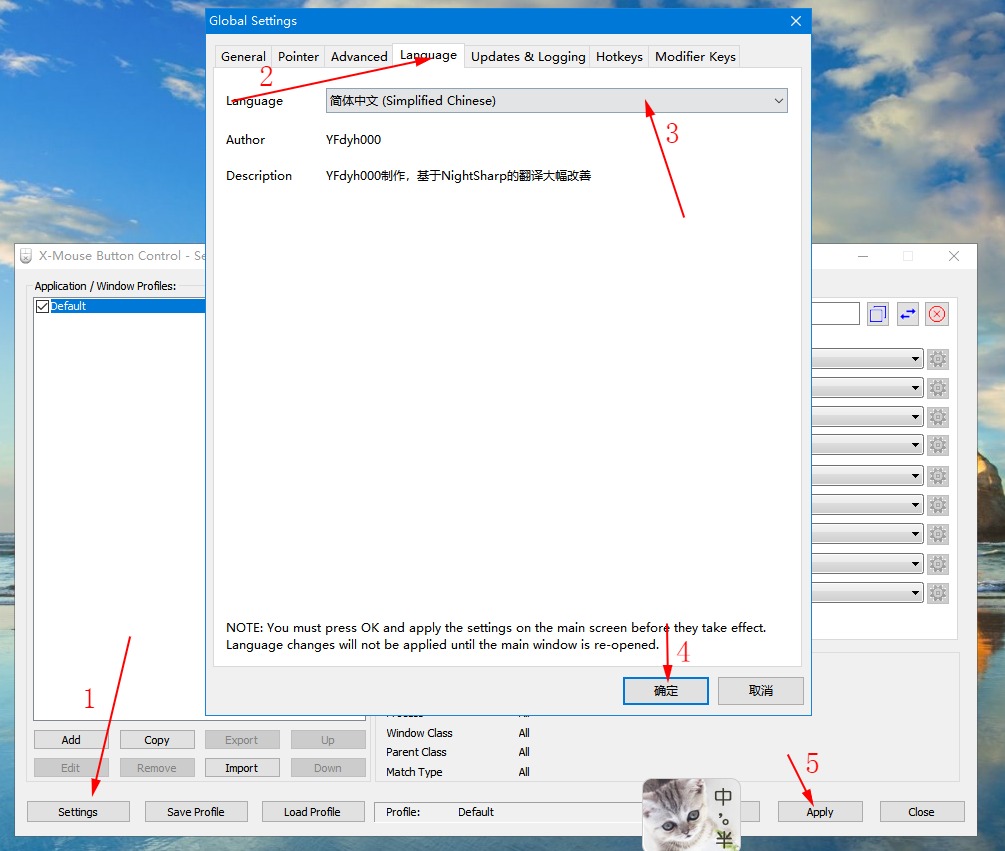
Task: Click the Window Class label
Action: pos(419,732)
